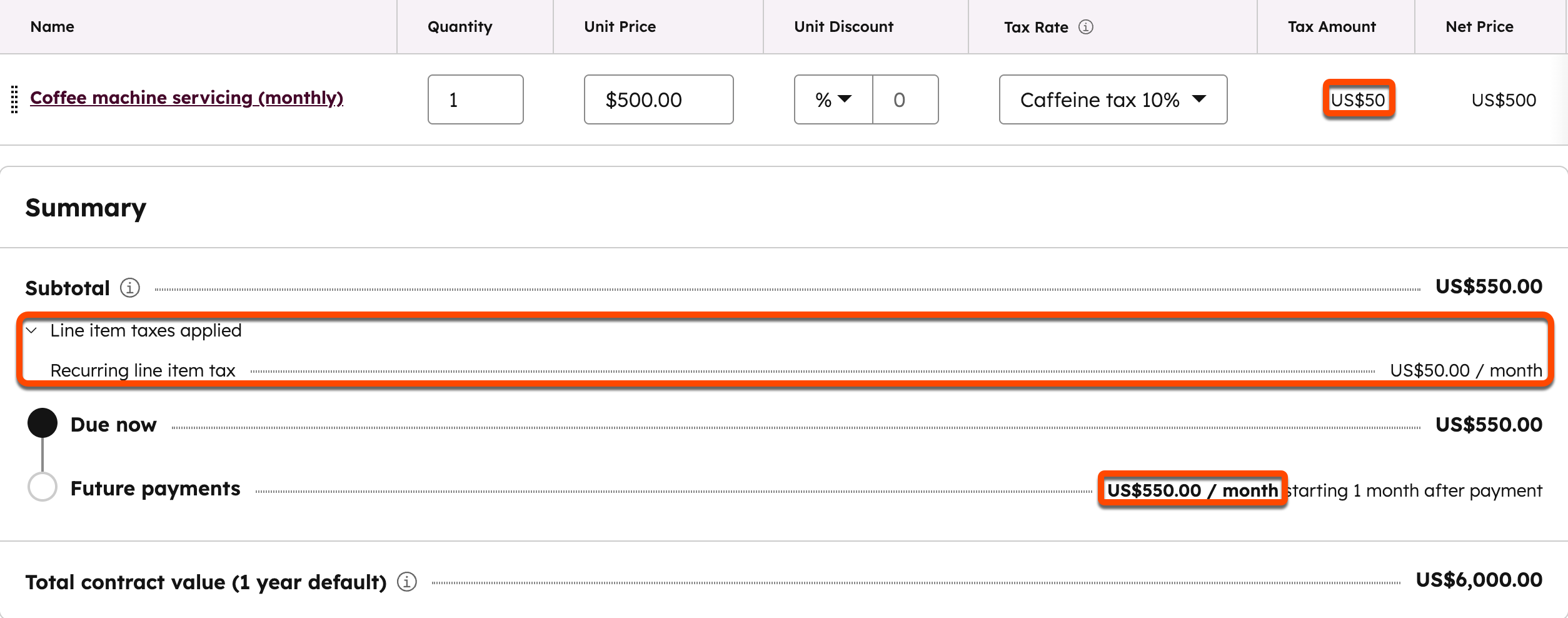Click the Due now label
Image resolution: width=1568 pixels, height=618 pixels.
click(113, 425)
